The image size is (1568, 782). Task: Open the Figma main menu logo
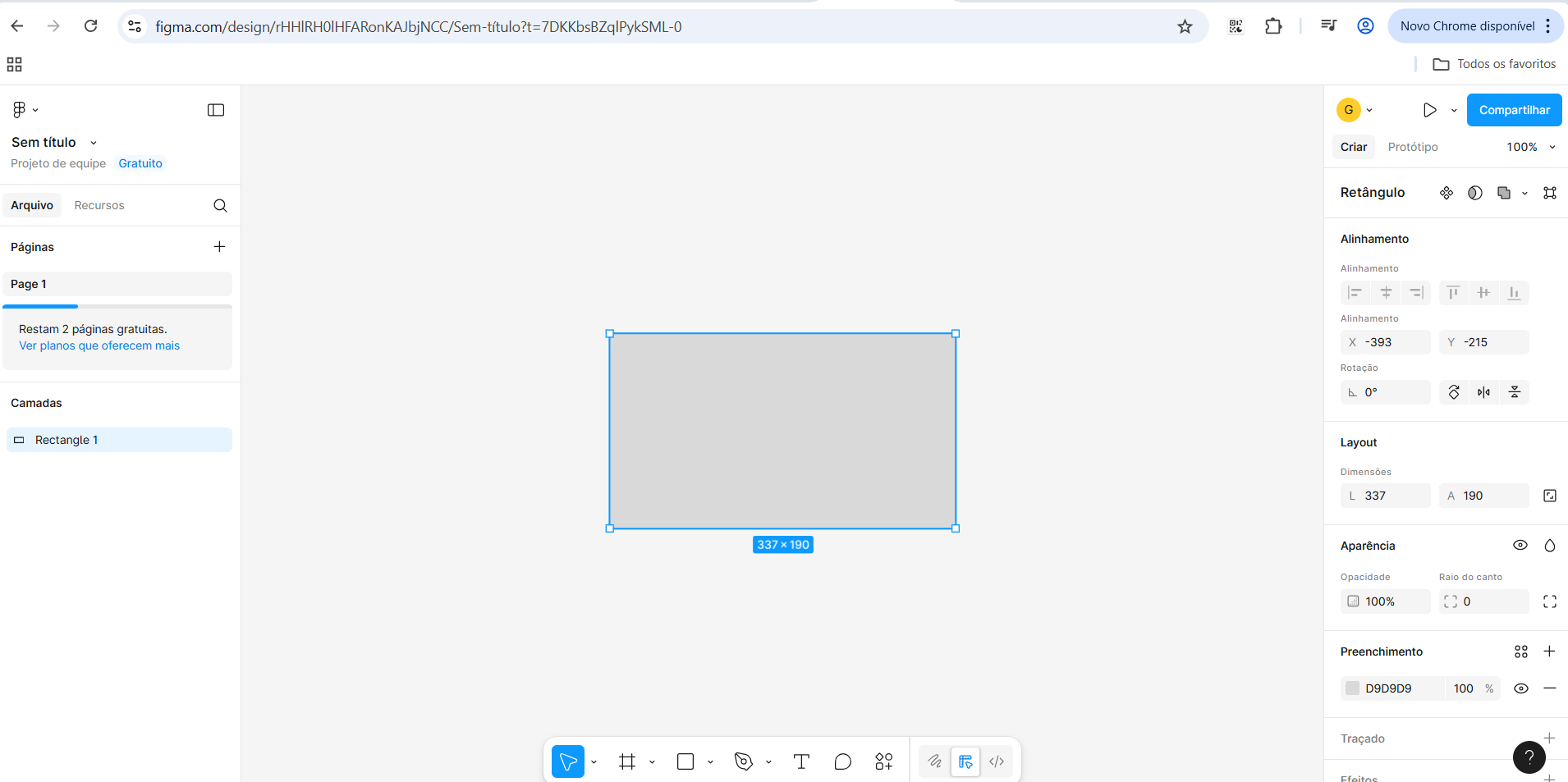click(x=19, y=109)
